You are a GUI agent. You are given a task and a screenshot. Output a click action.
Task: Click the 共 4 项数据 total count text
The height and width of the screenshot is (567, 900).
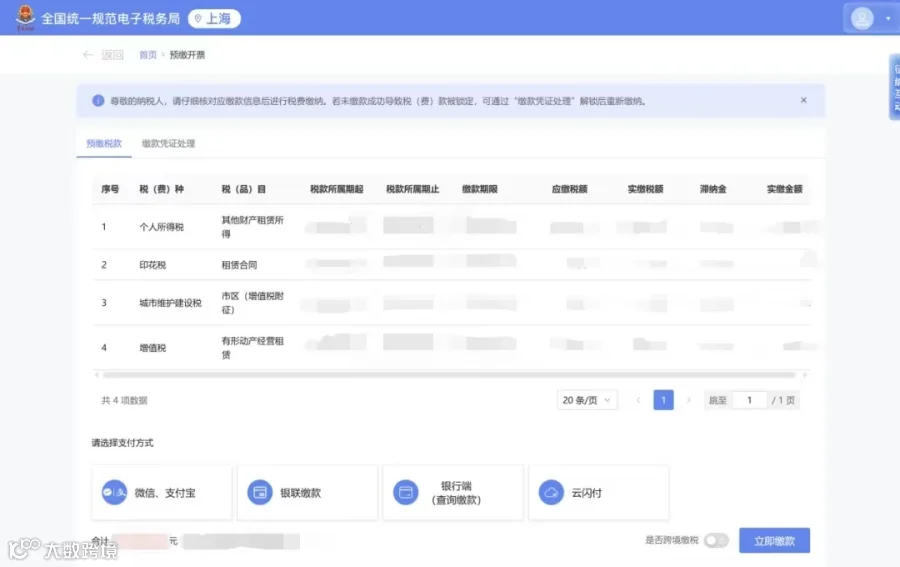point(124,401)
